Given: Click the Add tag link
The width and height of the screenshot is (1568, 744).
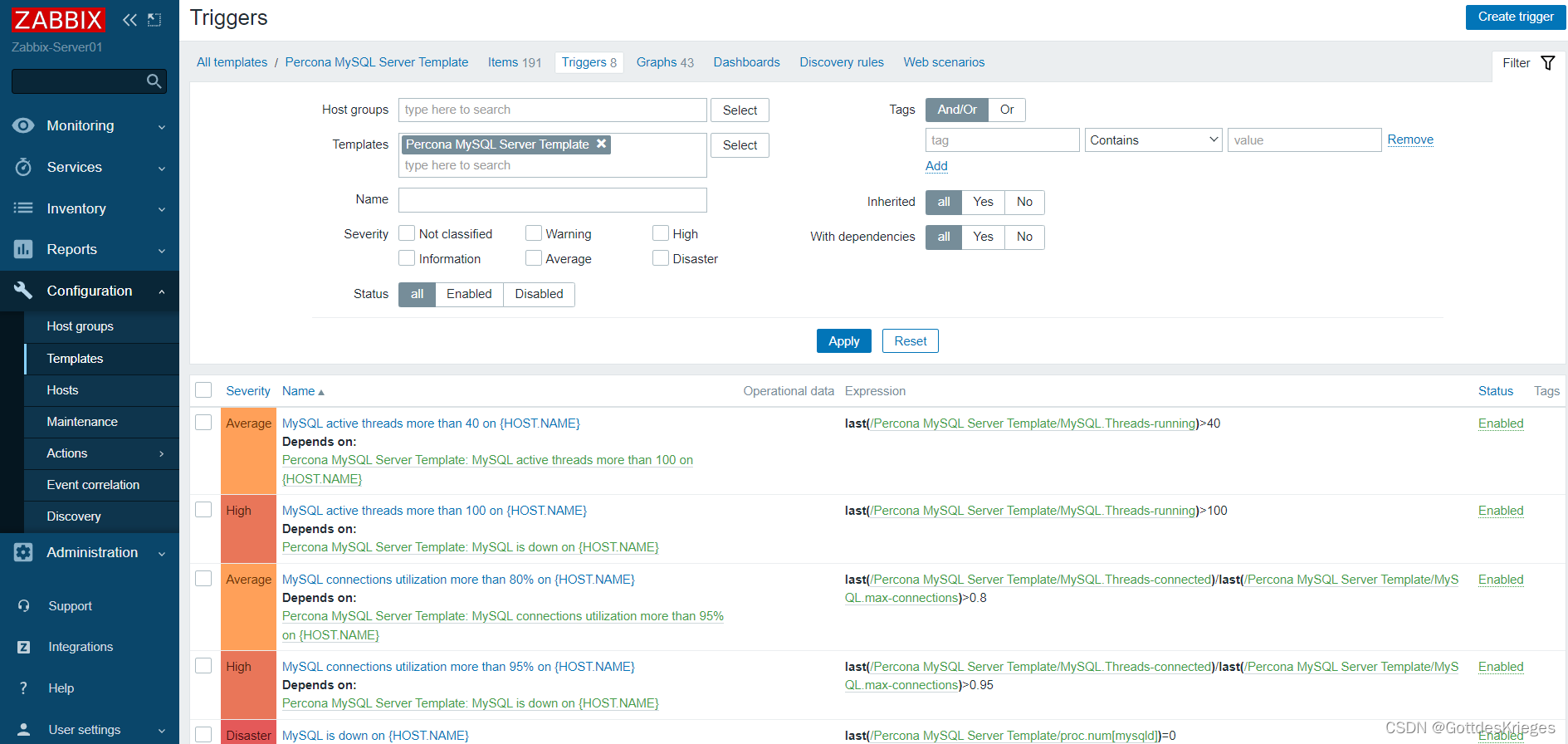Looking at the screenshot, I should click(936, 166).
